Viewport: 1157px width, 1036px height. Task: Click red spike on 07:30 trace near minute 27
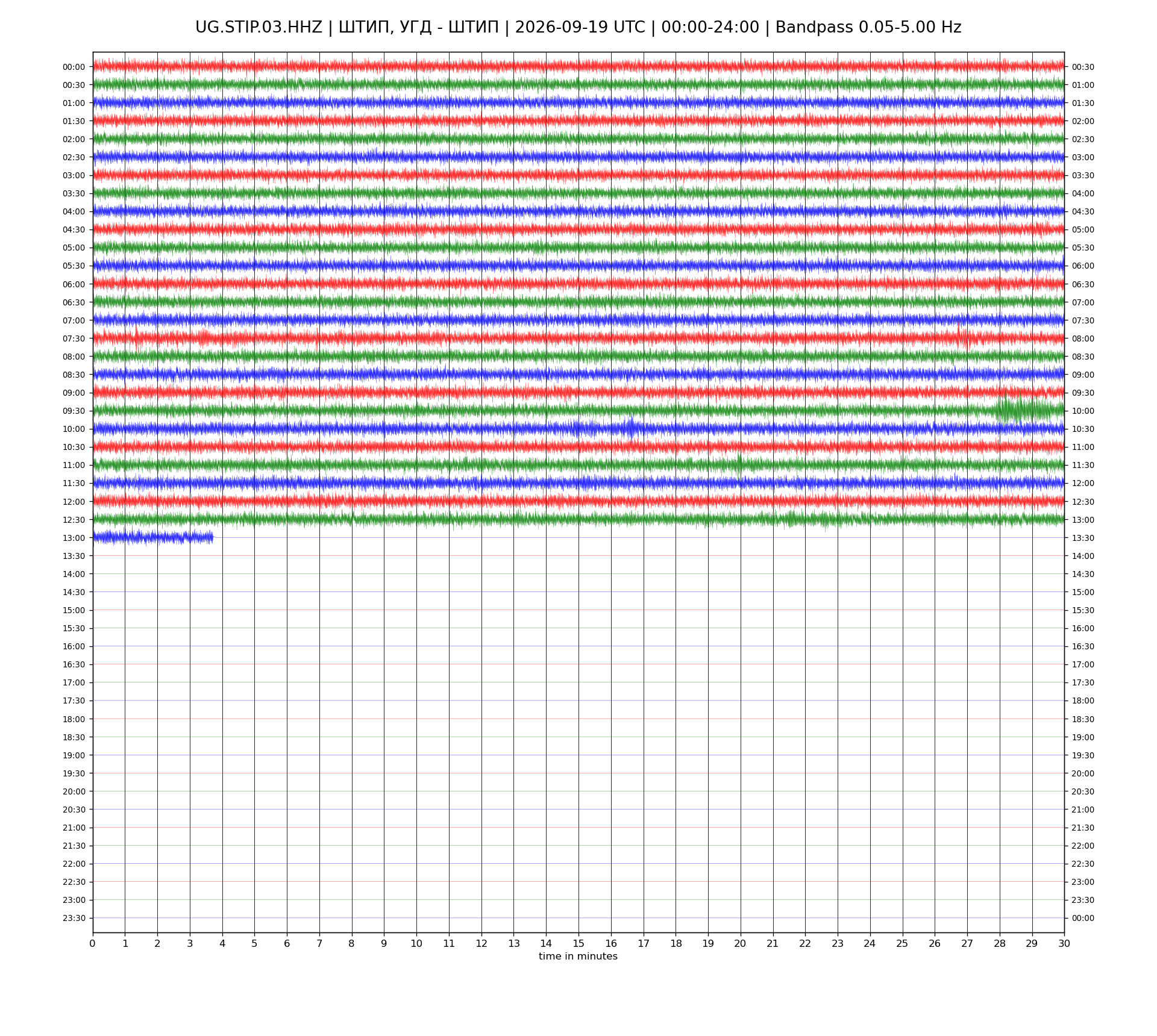click(963, 337)
